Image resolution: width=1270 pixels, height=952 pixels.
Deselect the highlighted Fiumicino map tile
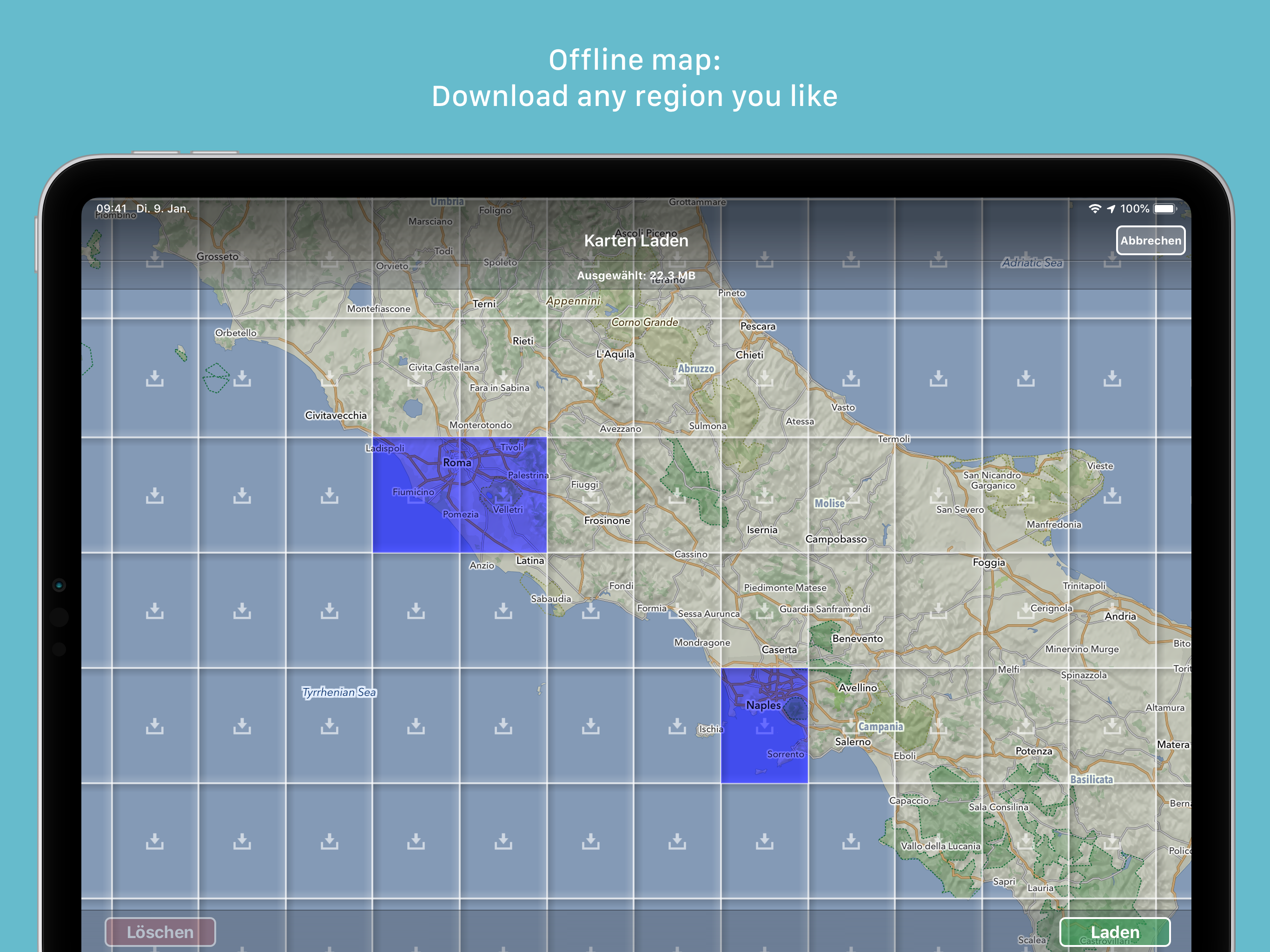click(x=416, y=495)
